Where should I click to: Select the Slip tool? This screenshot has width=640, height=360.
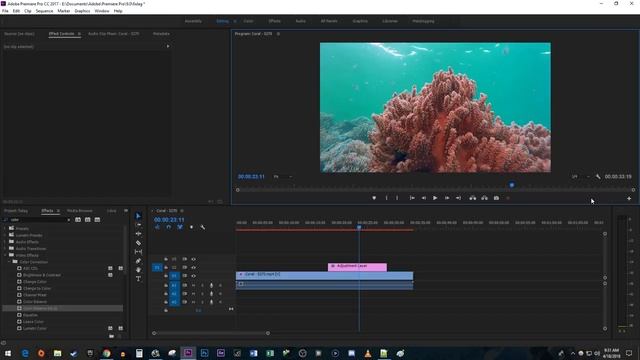(x=138, y=252)
